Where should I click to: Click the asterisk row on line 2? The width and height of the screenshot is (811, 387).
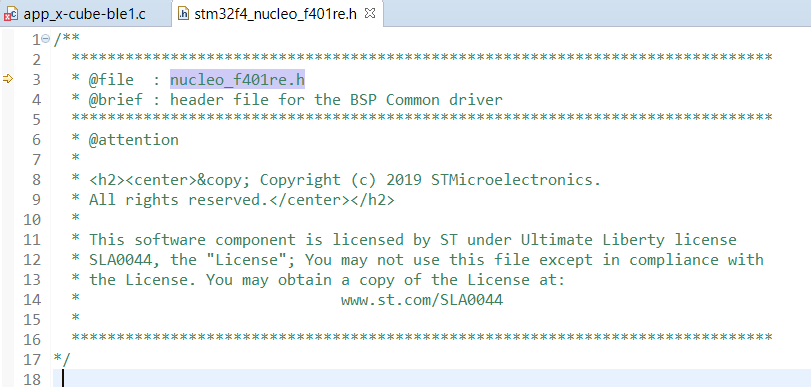422,58
